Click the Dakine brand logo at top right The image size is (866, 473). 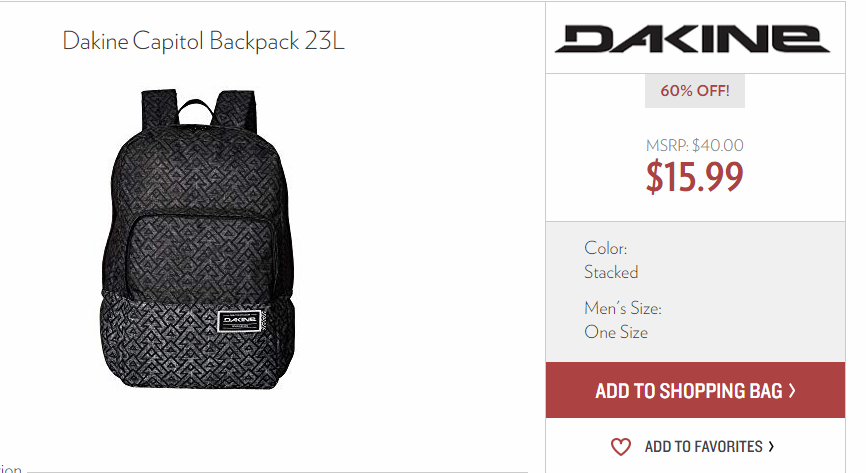tap(692, 39)
